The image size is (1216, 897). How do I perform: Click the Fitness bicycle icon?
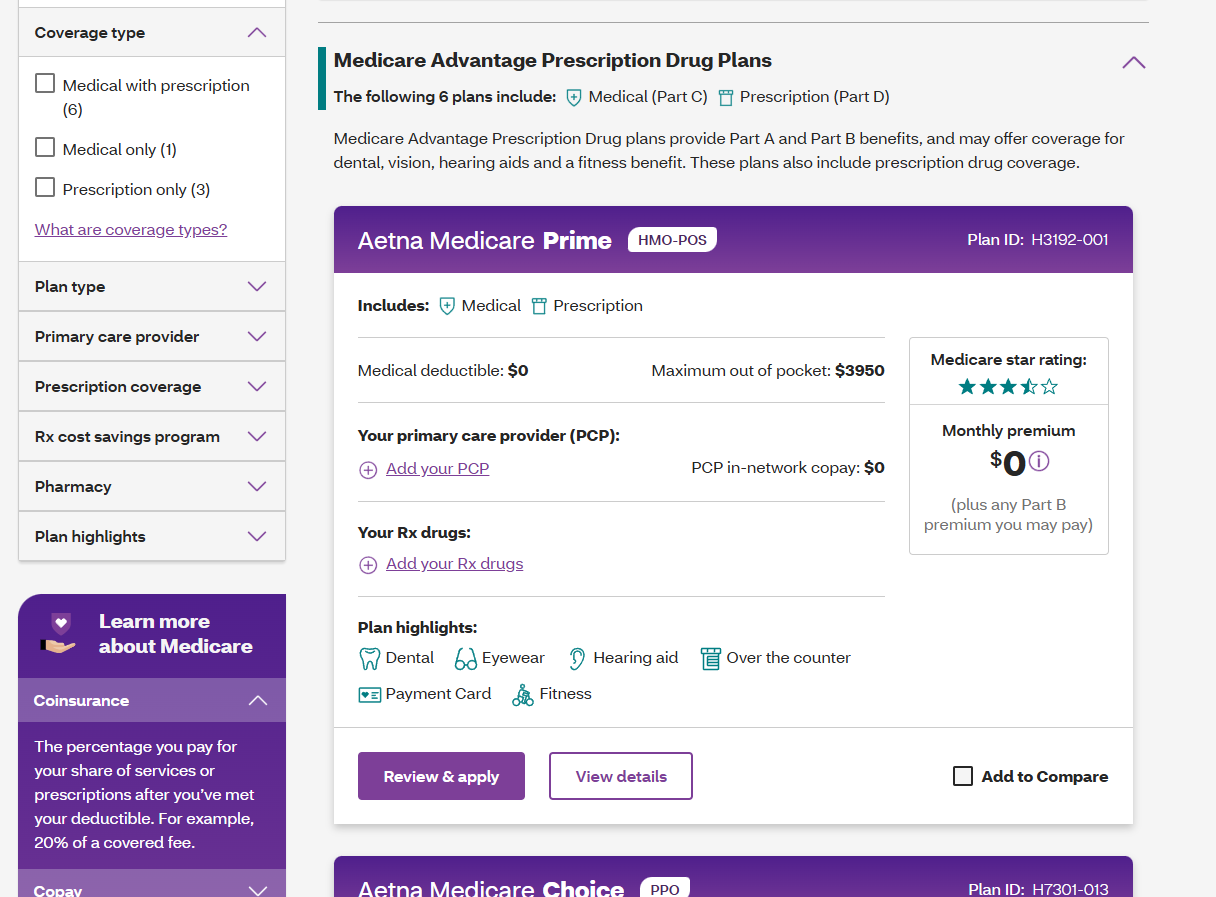tap(523, 694)
